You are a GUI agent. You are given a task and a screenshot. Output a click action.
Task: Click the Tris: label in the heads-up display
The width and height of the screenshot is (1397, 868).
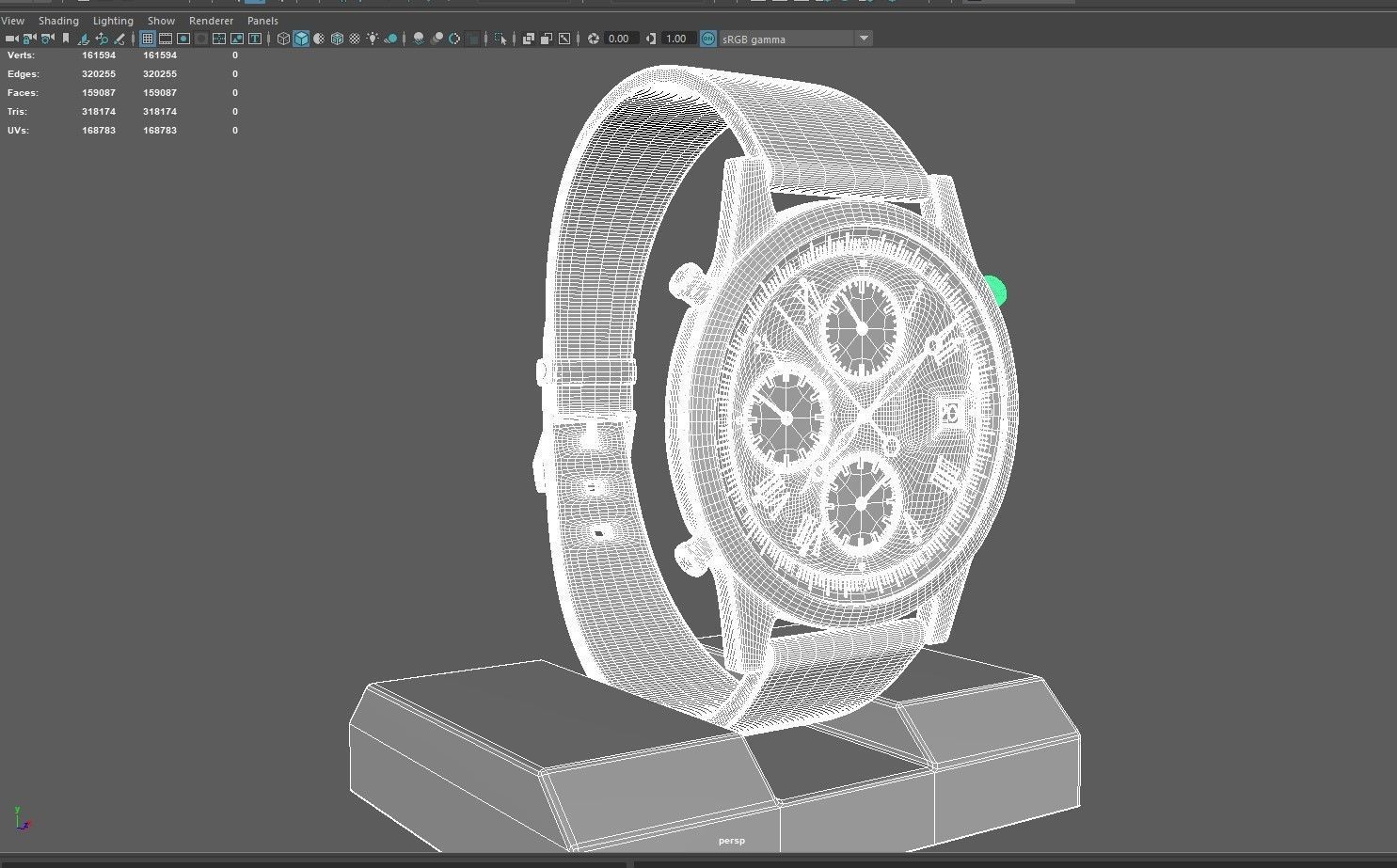pyautogui.click(x=19, y=112)
